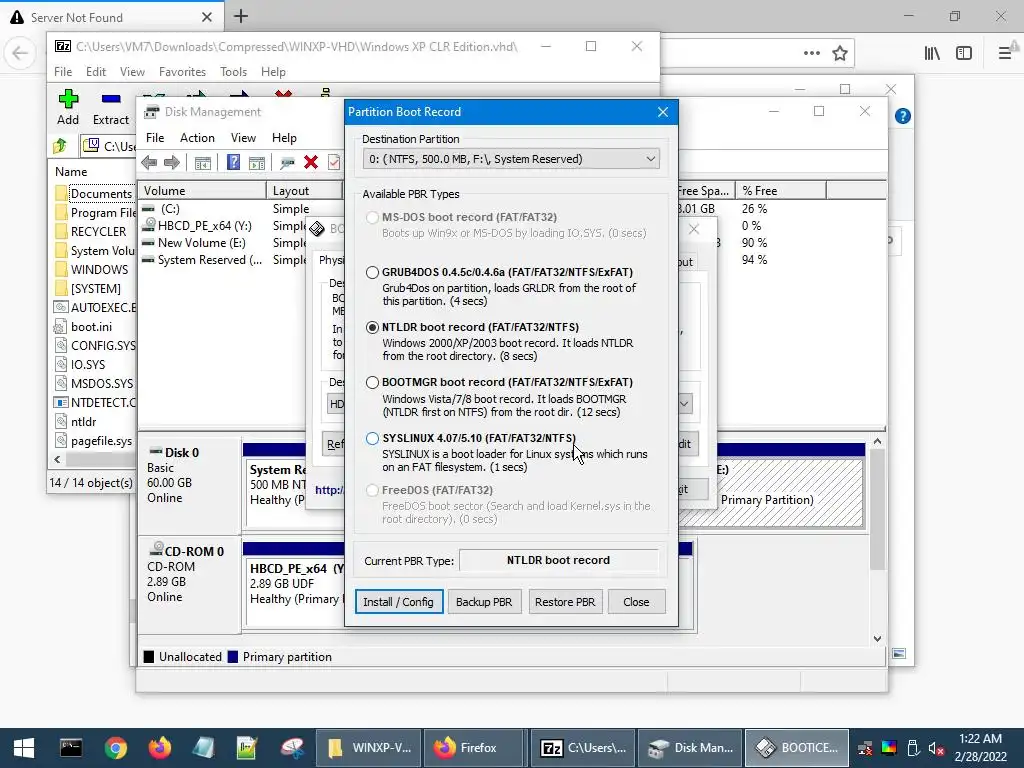Open Action menu in Disk Management

[x=197, y=138]
